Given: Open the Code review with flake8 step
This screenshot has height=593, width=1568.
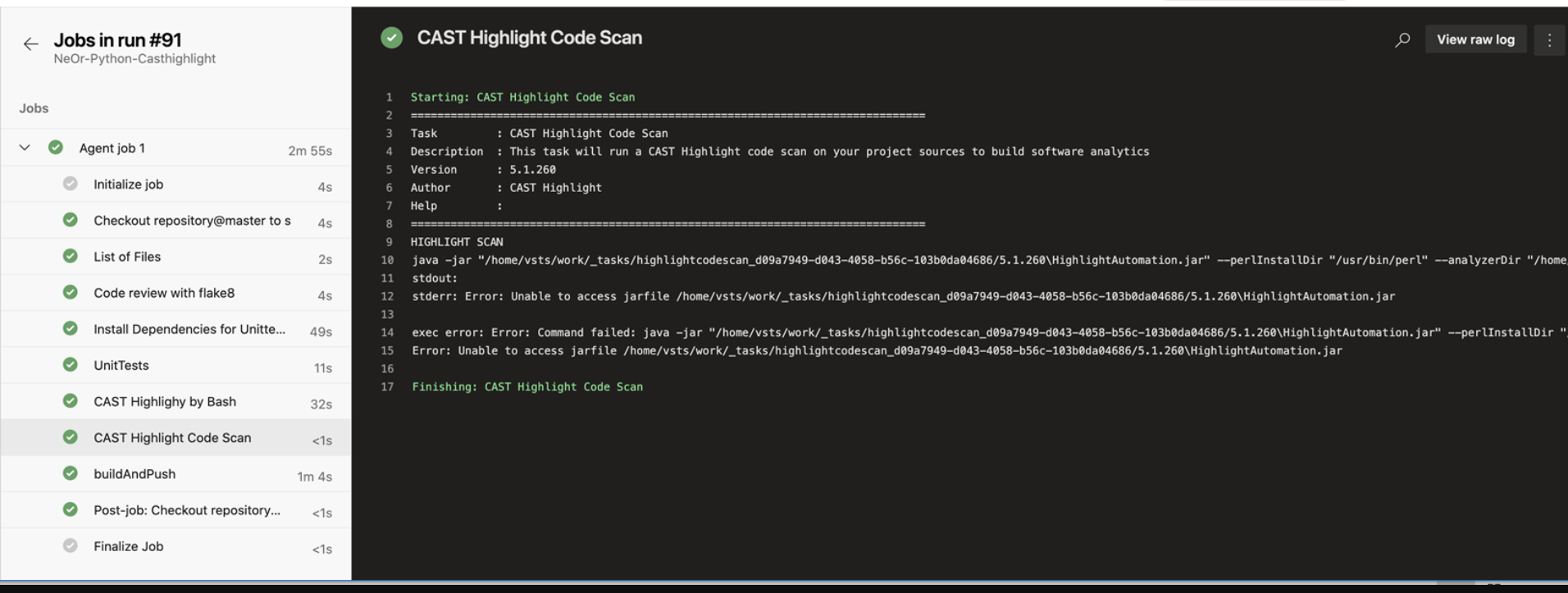Looking at the screenshot, I should [x=176, y=293].
